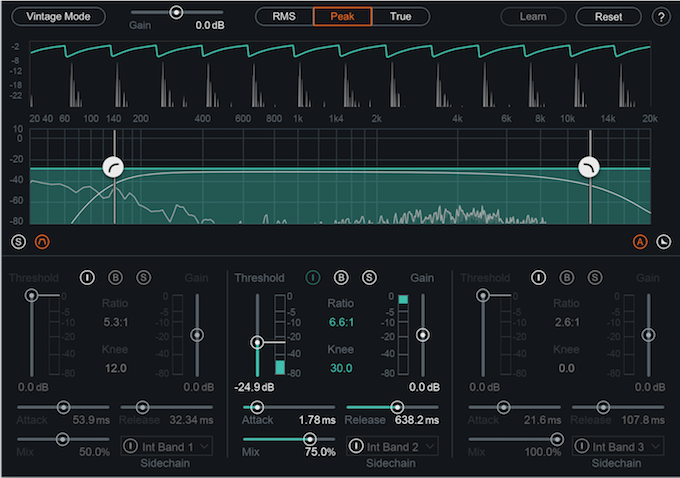The width and height of the screenshot is (680, 478).
Task: Select True detection mode
Action: [x=400, y=16]
